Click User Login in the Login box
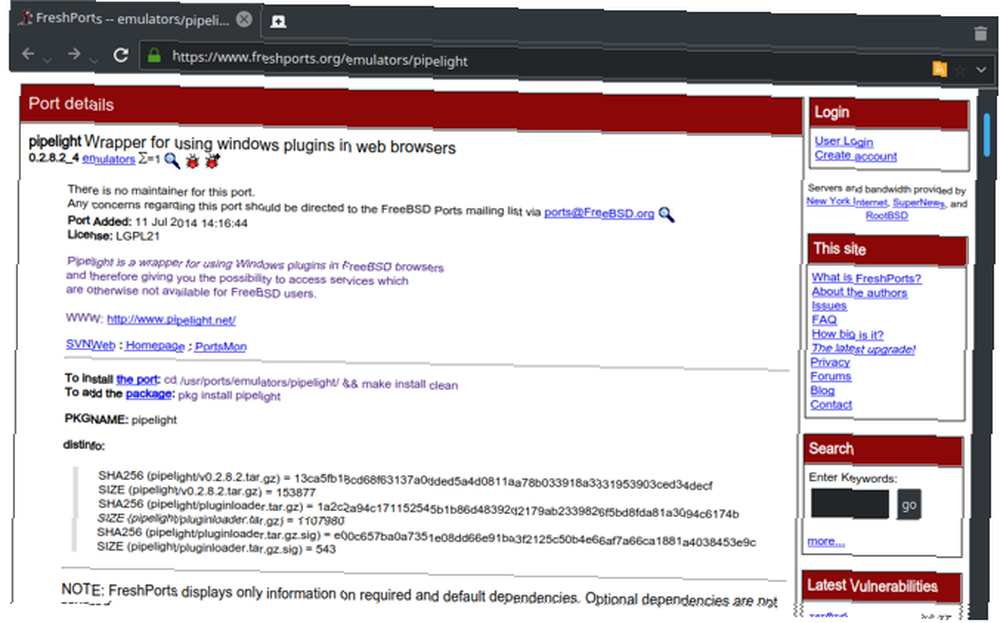Viewport: 1000px width, 623px height. (844, 141)
